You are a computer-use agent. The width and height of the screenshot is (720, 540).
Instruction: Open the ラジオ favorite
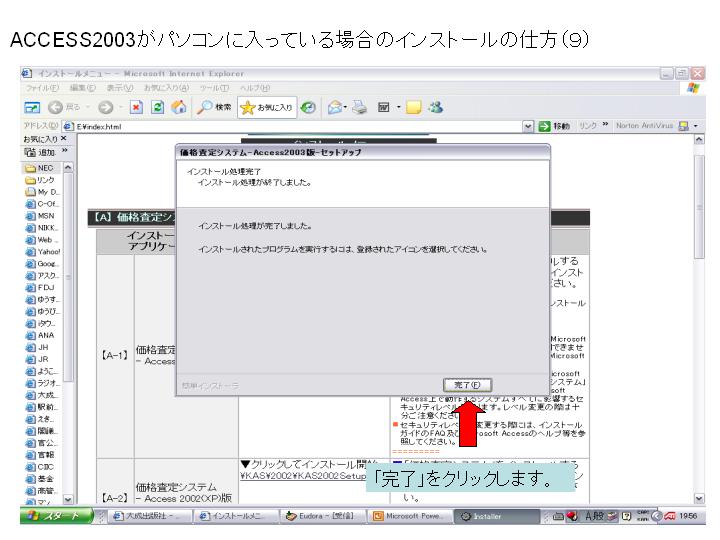click(43, 383)
